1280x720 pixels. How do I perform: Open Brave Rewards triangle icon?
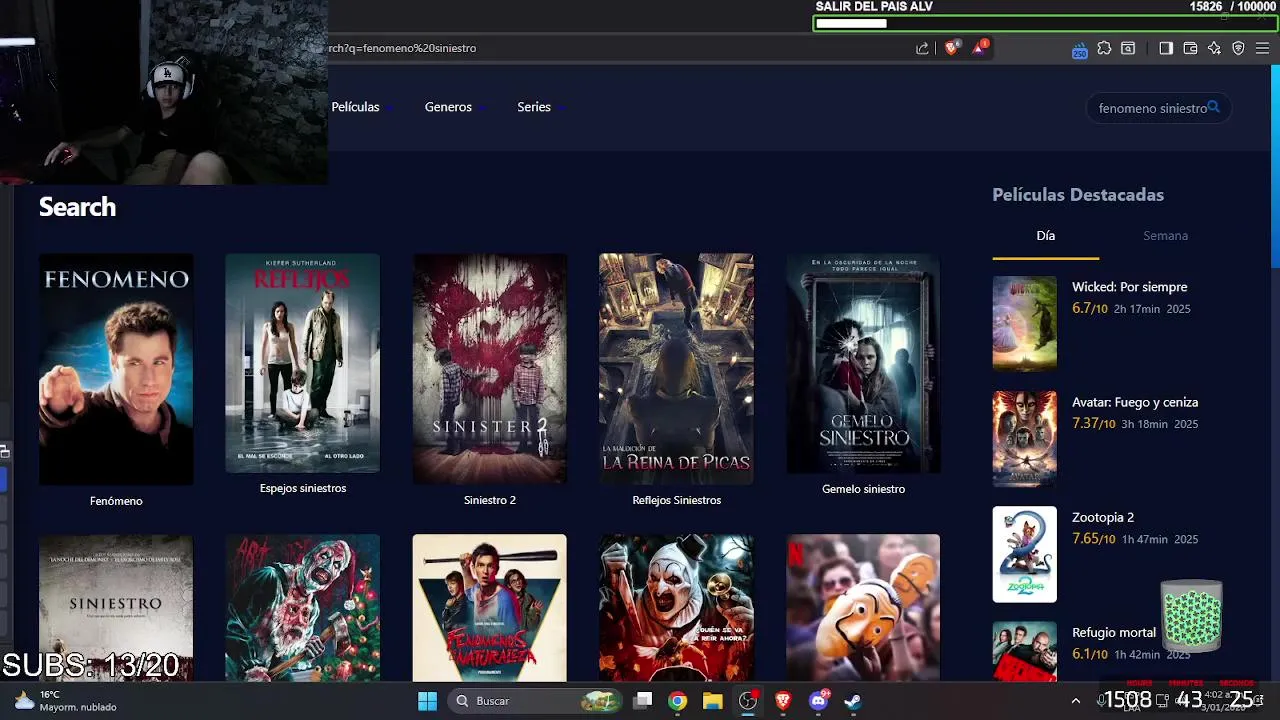[980, 47]
